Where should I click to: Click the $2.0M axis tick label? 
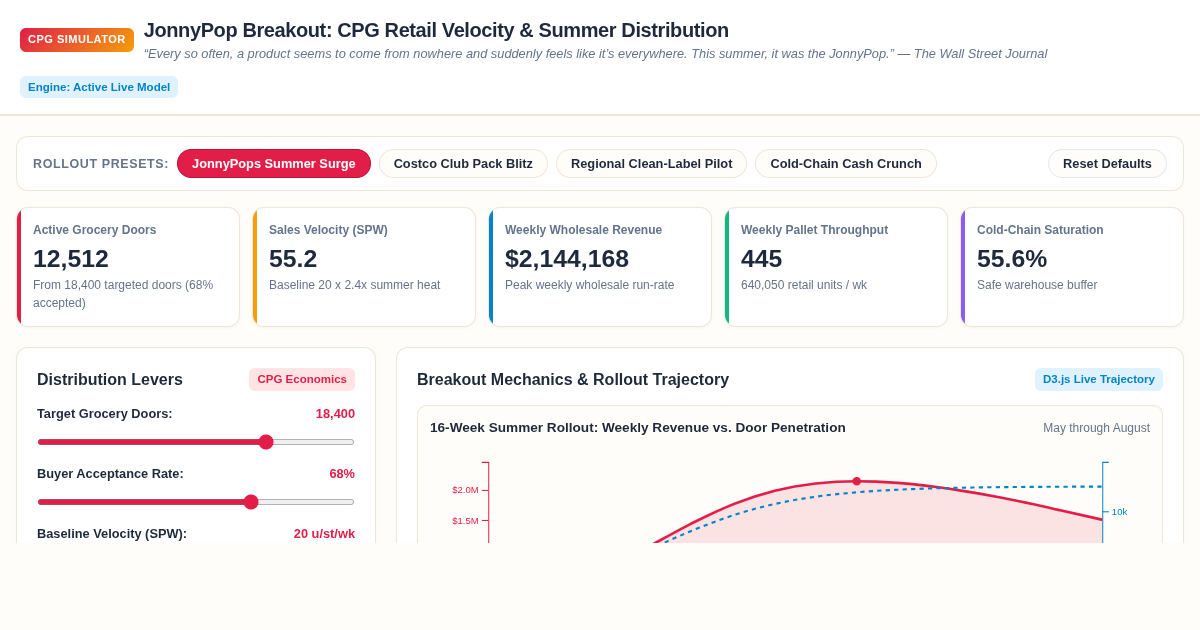(x=465, y=490)
